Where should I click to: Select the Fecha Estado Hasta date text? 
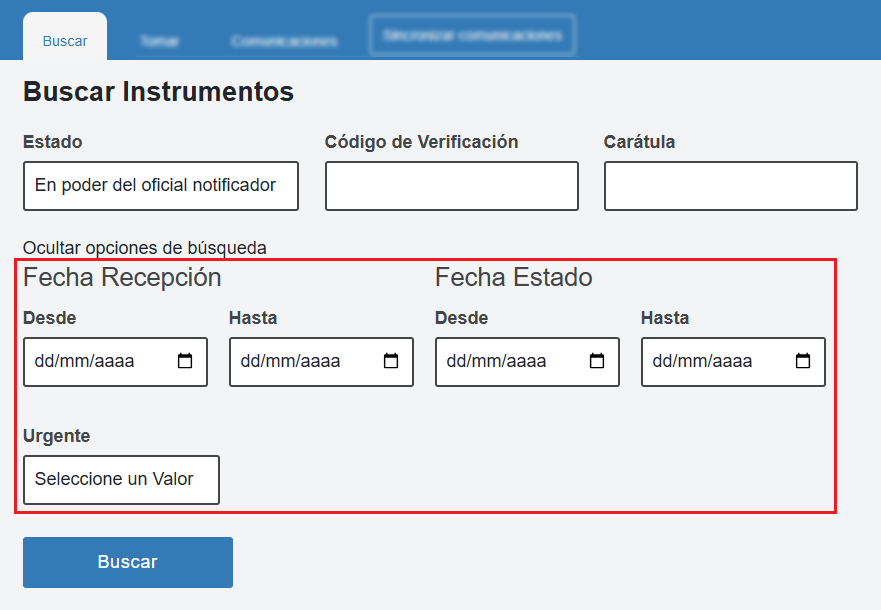pyautogui.click(x=703, y=361)
